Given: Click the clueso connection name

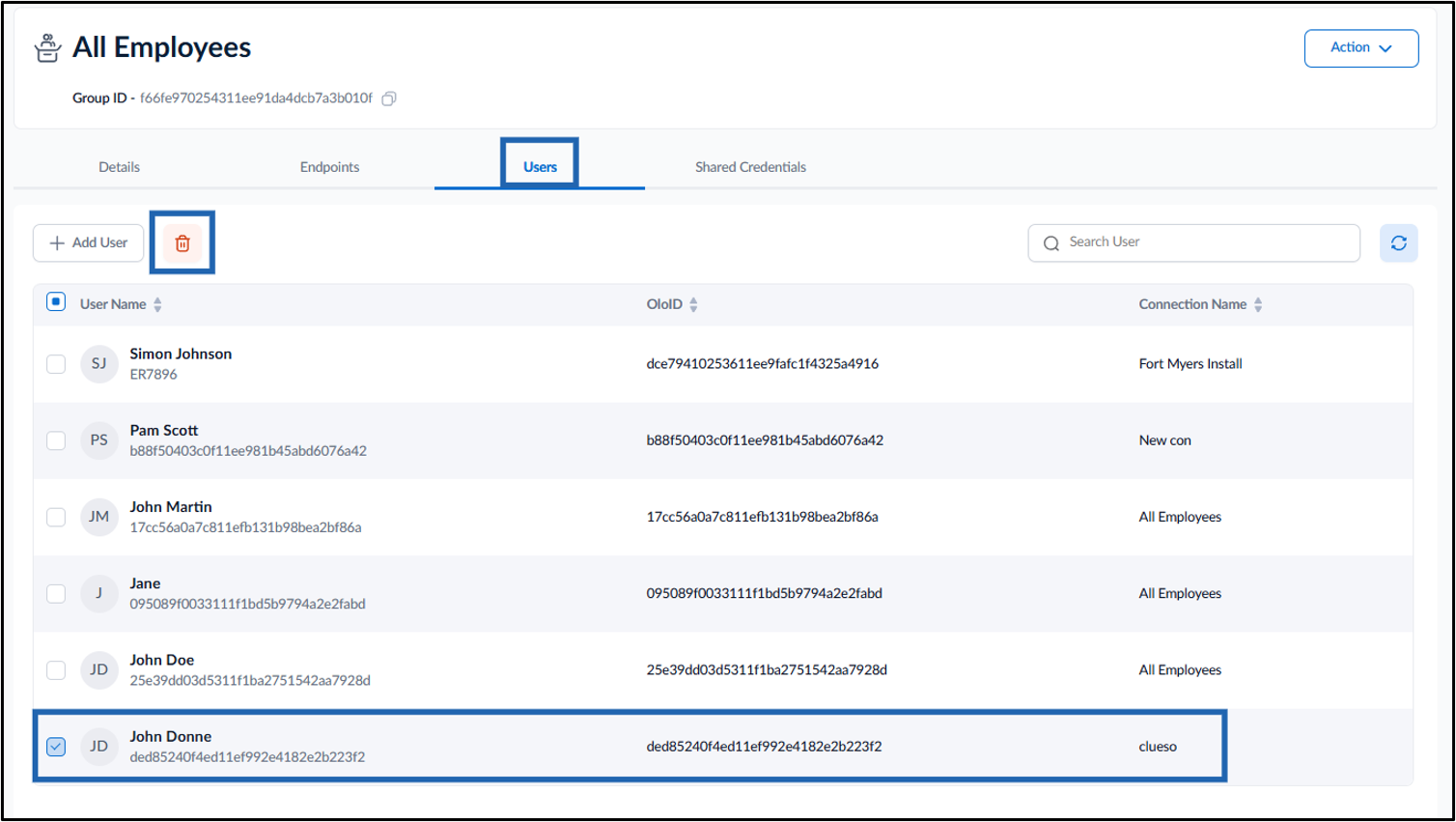Looking at the screenshot, I should coord(1158,747).
